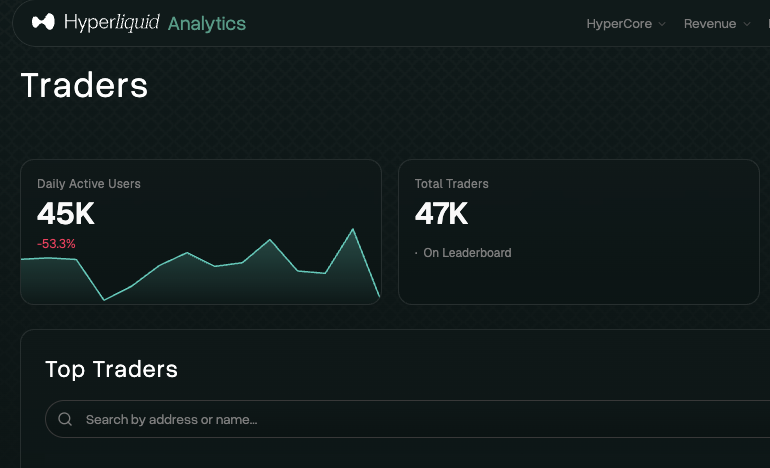Click the magnifier icon in search bar
This screenshot has height=468, width=770.
pos(65,419)
